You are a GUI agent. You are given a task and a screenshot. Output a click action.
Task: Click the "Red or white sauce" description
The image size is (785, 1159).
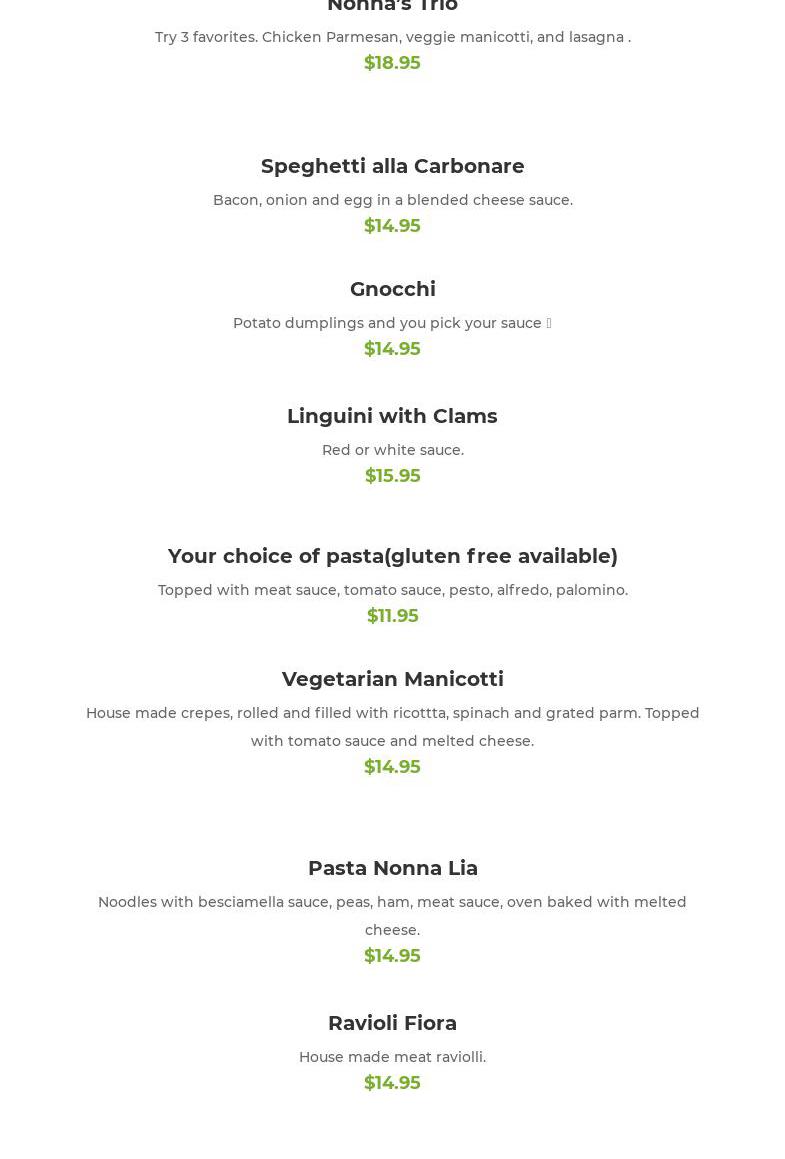(392, 450)
